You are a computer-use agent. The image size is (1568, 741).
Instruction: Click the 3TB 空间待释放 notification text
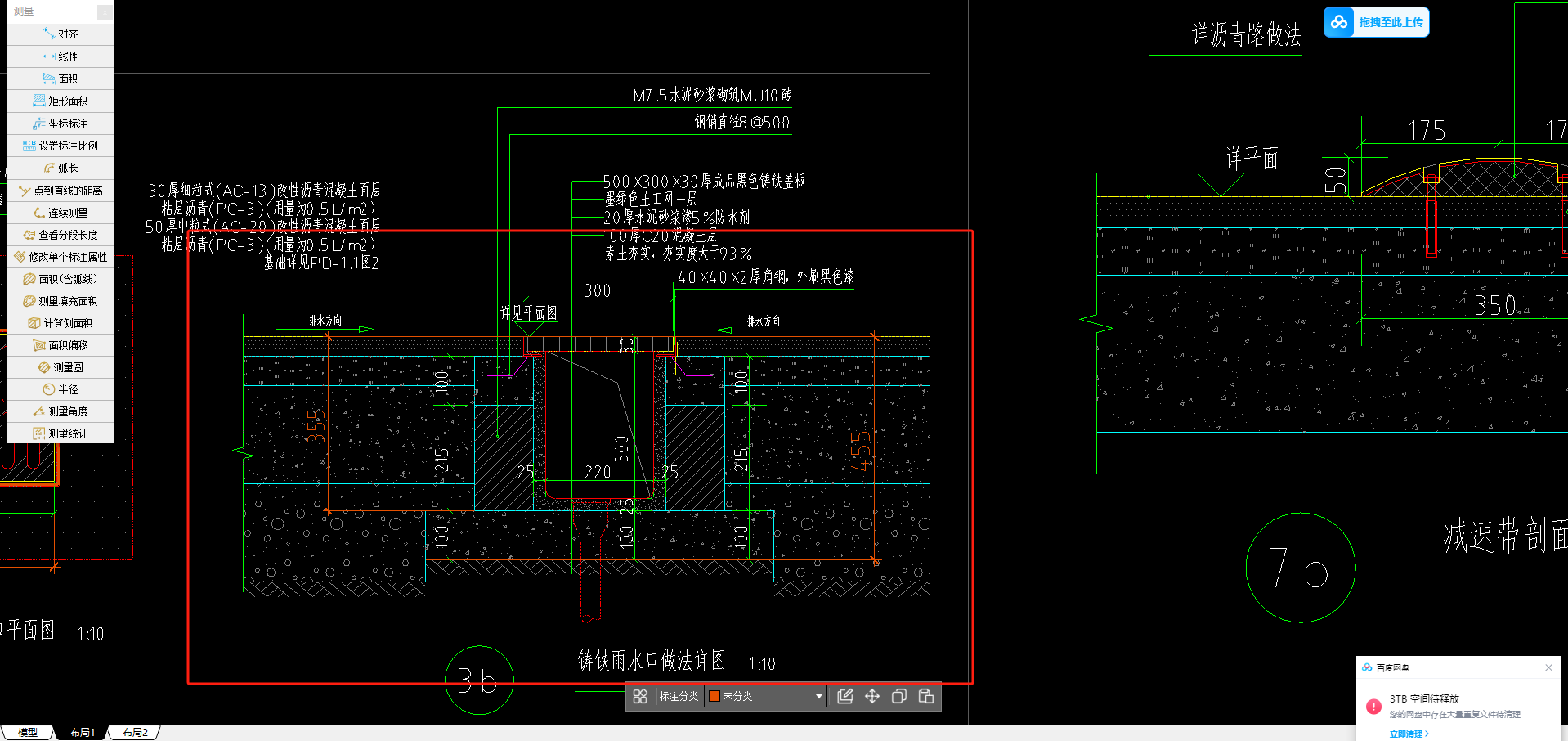pos(1424,699)
